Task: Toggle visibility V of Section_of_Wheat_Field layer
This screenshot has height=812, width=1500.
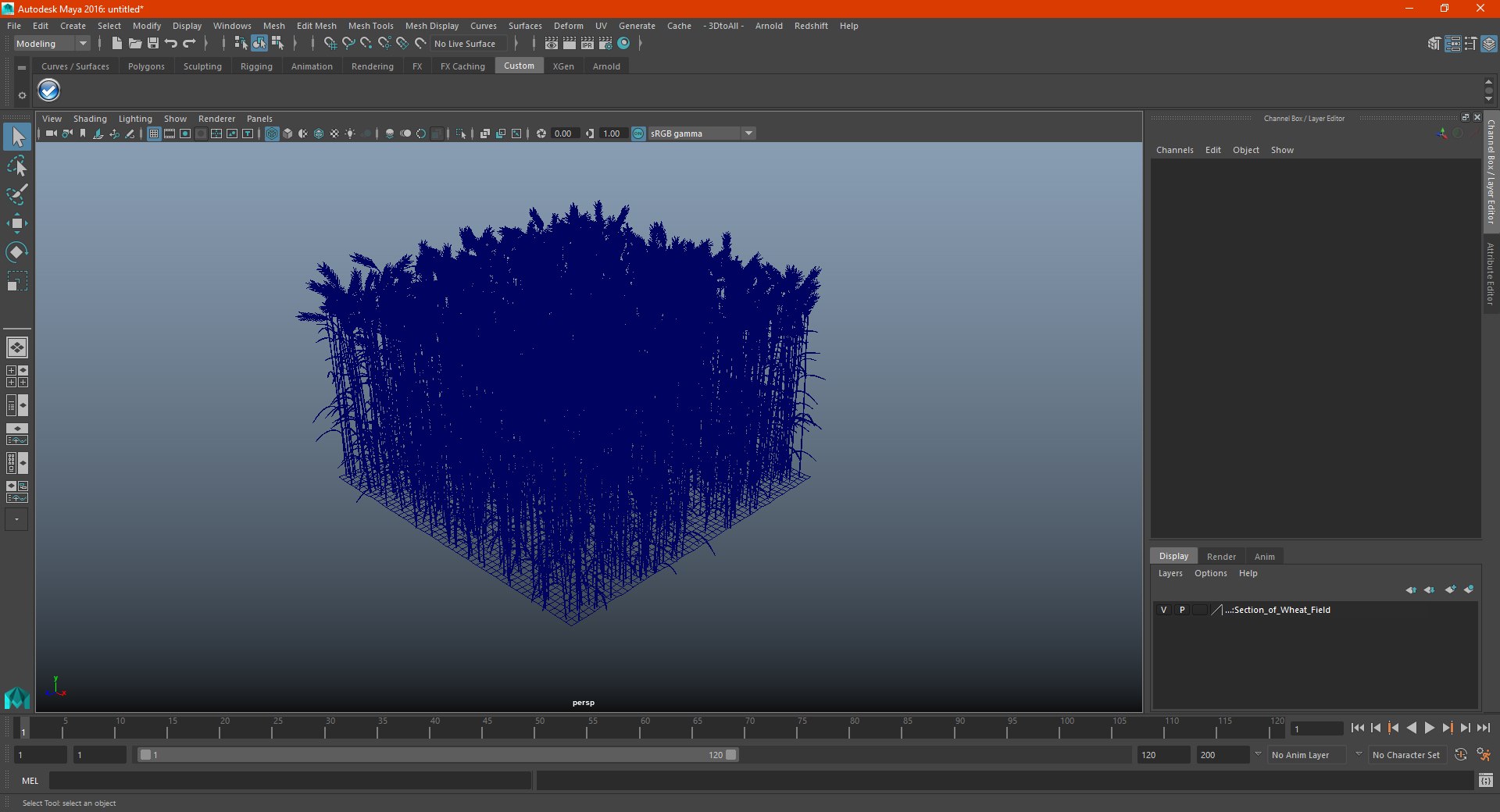Action: (x=1163, y=610)
